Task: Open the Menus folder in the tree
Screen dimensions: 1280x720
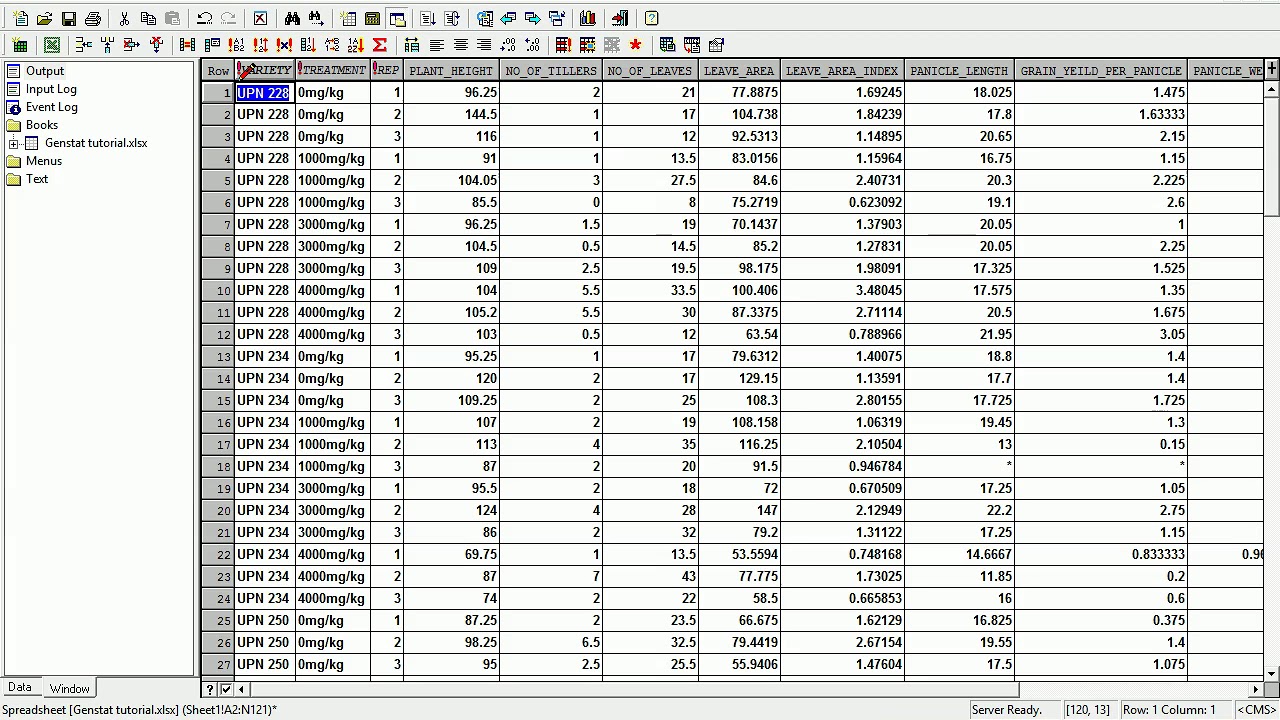Action: (44, 161)
